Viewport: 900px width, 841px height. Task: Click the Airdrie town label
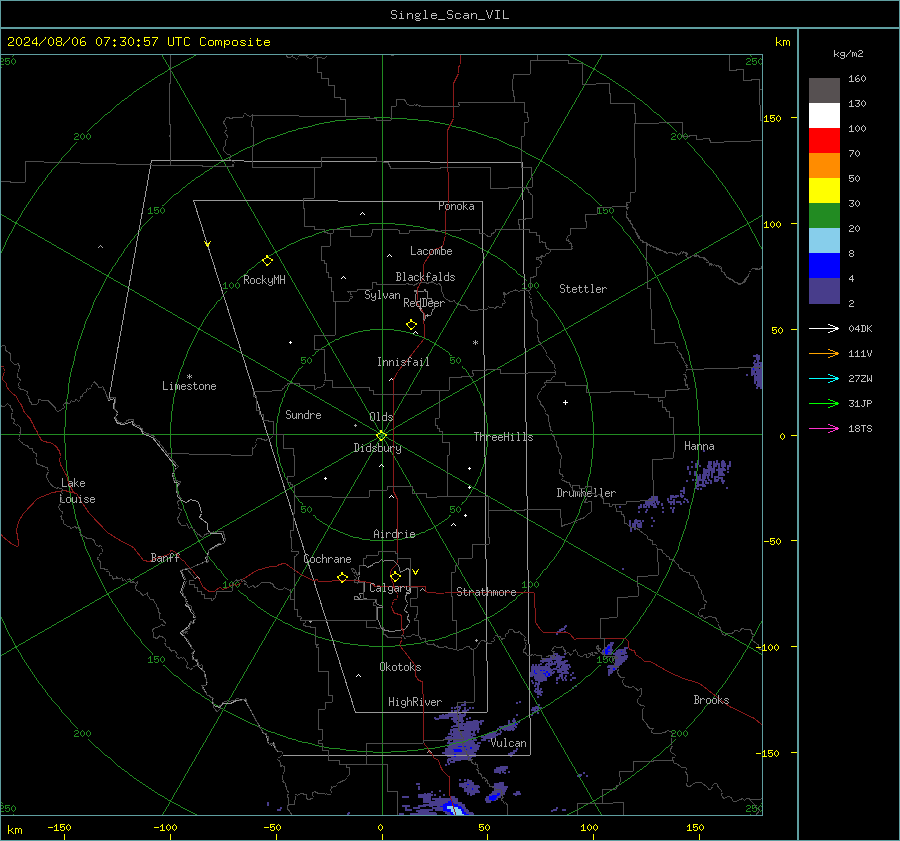click(x=394, y=534)
